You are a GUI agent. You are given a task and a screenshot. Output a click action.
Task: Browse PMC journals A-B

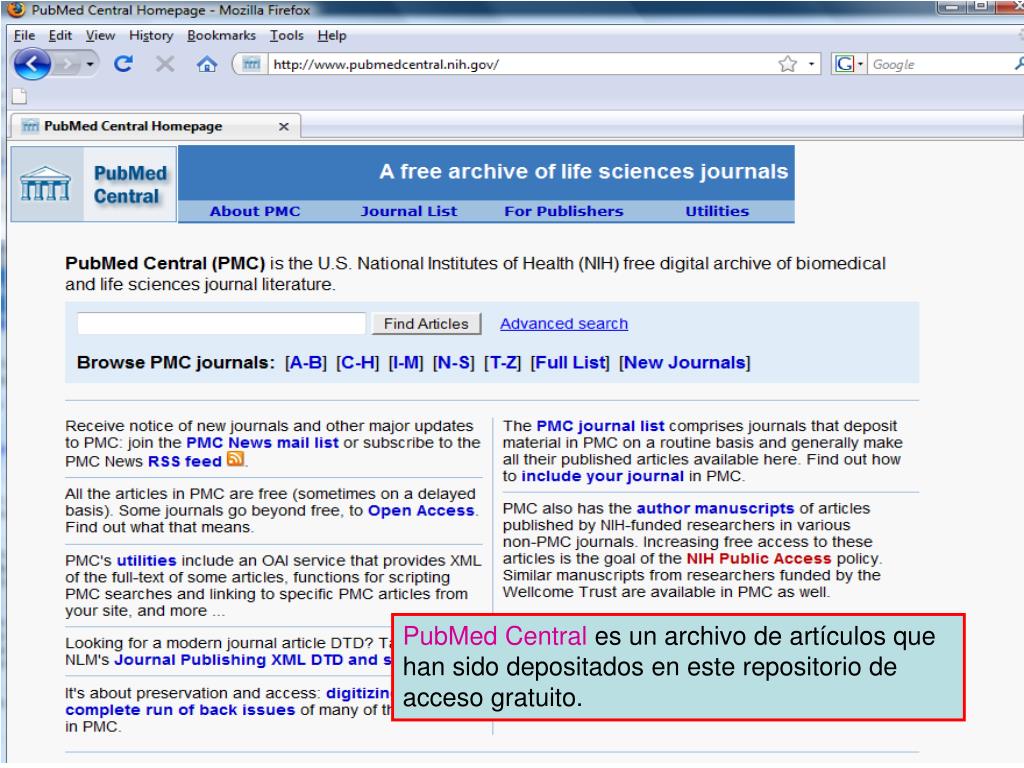(306, 362)
